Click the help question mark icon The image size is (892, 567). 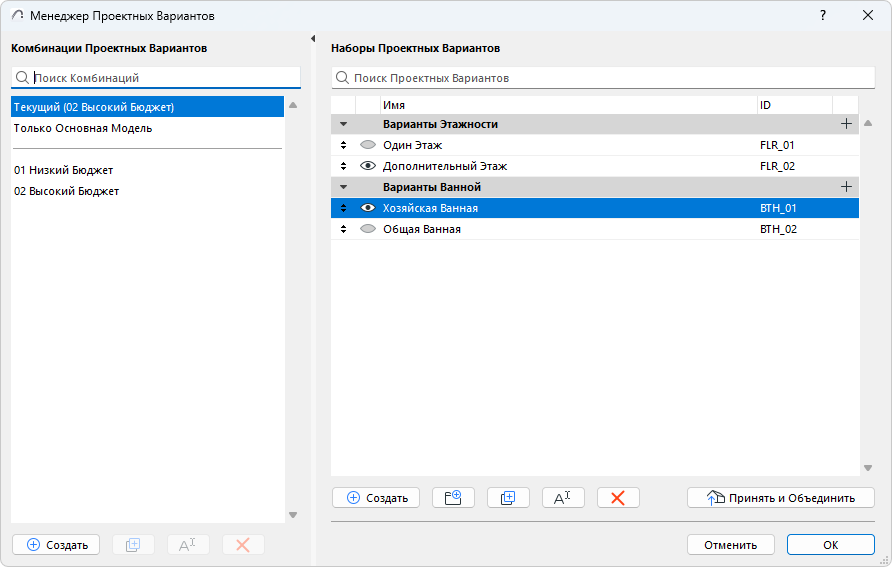(823, 16)
